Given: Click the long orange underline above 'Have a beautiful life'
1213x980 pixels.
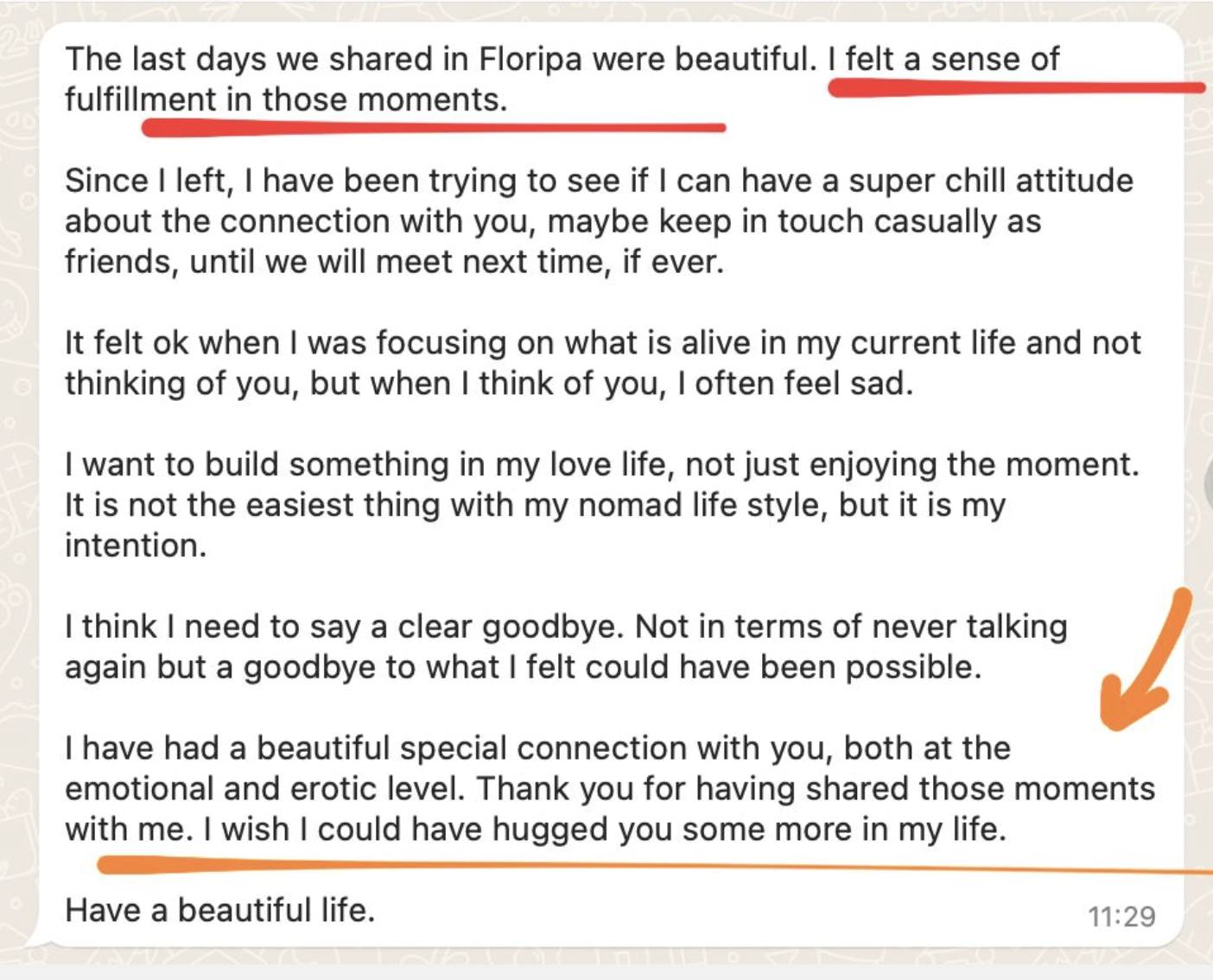Looking at the screenshot, I should coord(654,865).
